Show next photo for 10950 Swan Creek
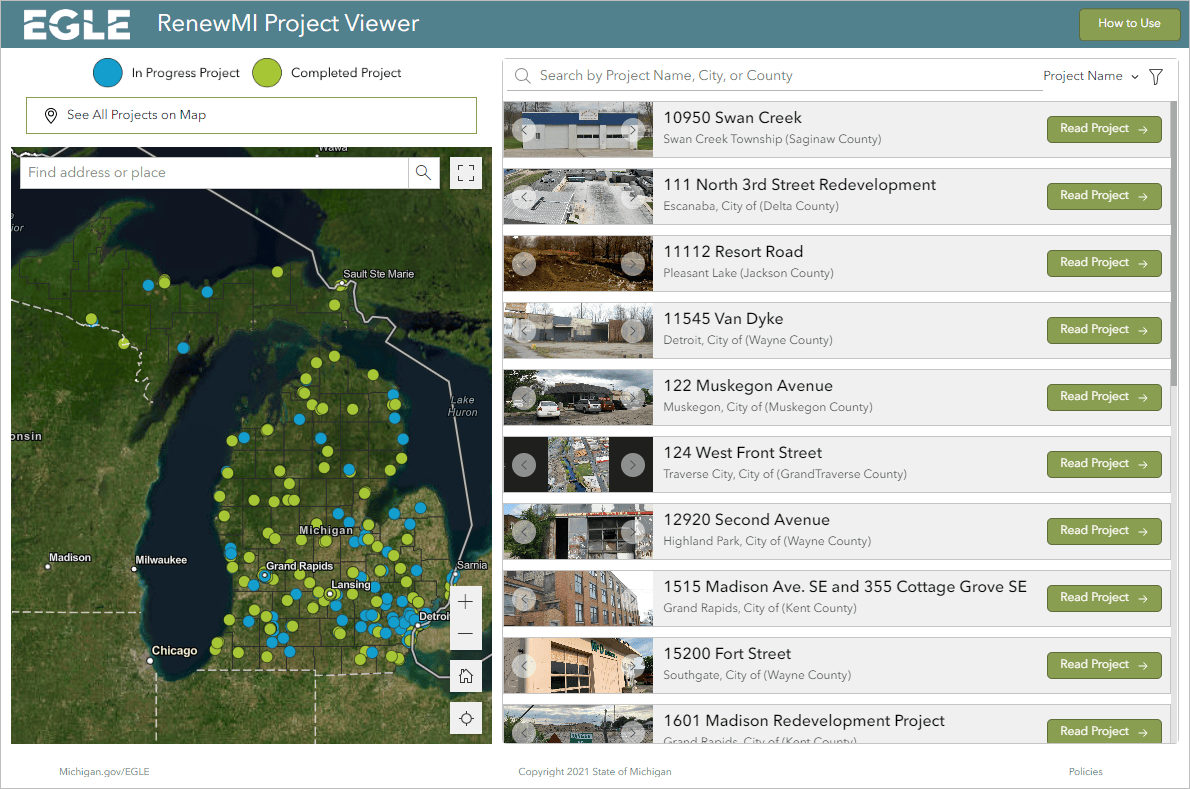 click(632, 129)
